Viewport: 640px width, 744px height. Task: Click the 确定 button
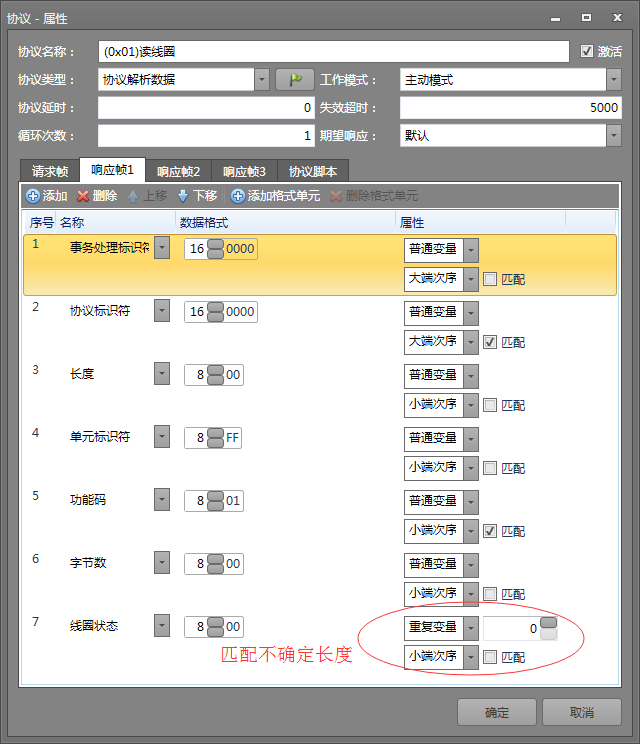(x=497, y=712)
